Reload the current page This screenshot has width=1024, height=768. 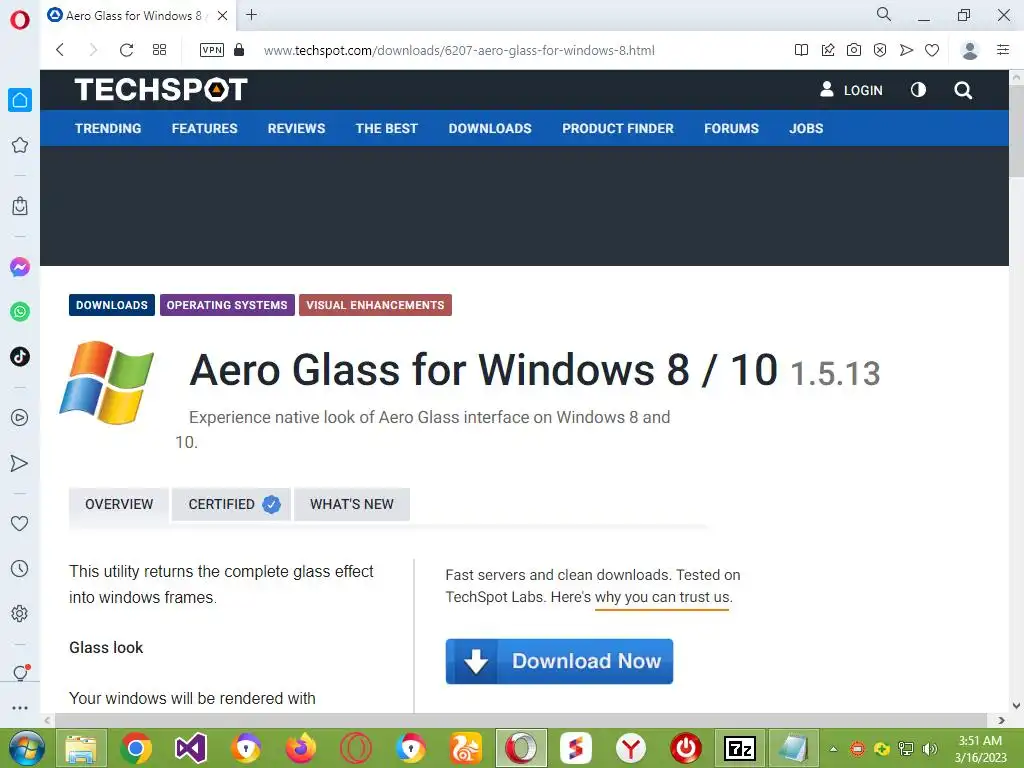[126, 50]
